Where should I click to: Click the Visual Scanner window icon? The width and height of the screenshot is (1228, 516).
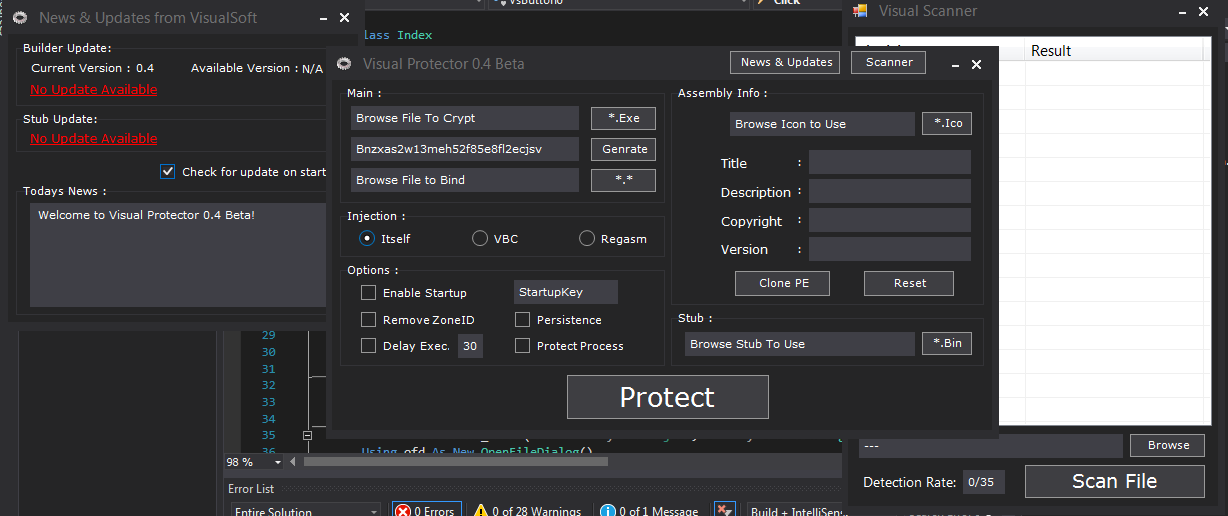coord(860,11)
